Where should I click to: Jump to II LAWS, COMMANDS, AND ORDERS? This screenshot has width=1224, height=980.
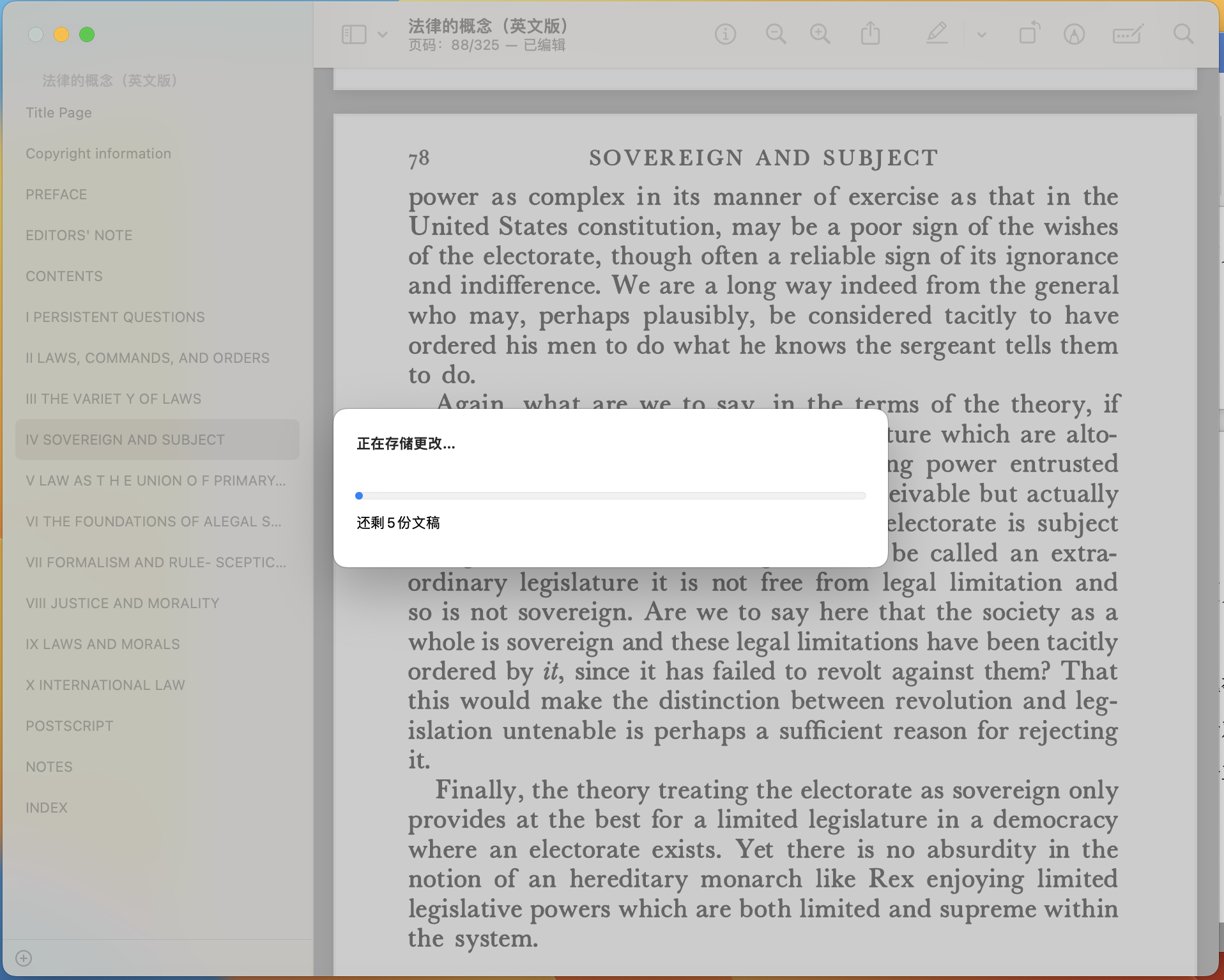tap(148, 358)
